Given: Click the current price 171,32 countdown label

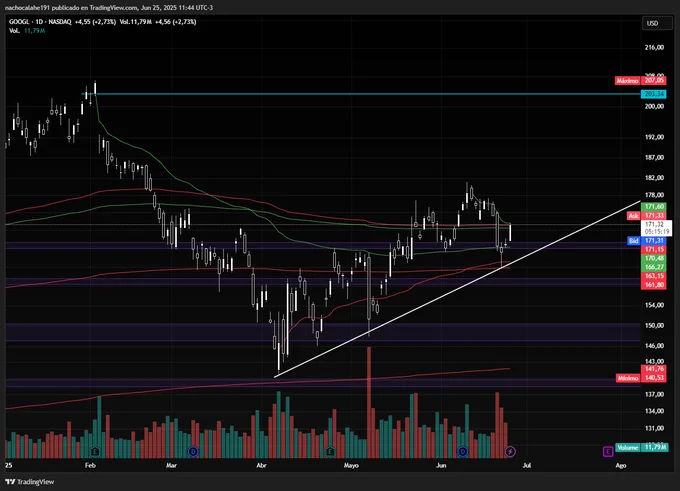Looking at the screenshot, I should [x=656, y=228].
